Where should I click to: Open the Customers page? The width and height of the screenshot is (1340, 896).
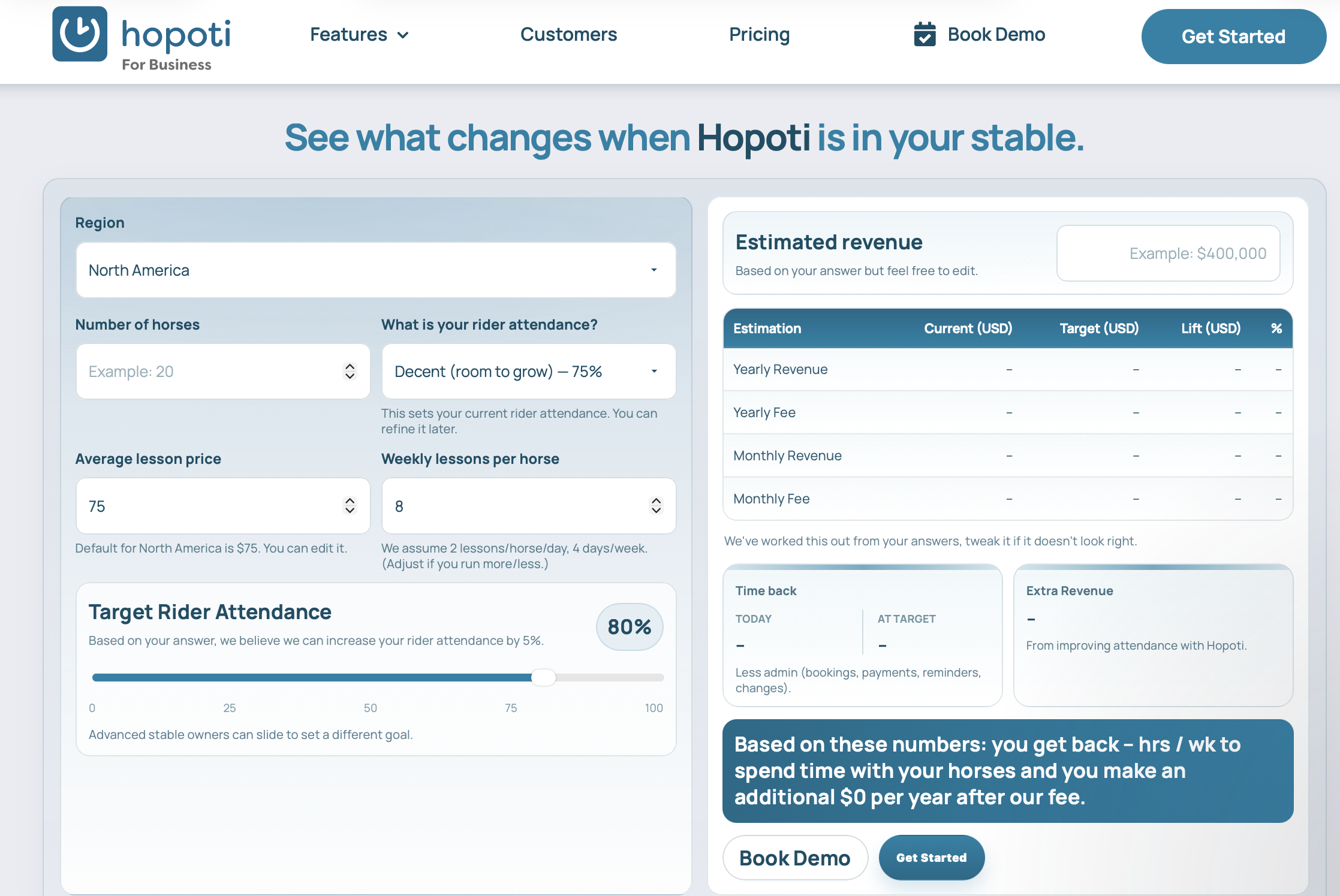[568, 35]
